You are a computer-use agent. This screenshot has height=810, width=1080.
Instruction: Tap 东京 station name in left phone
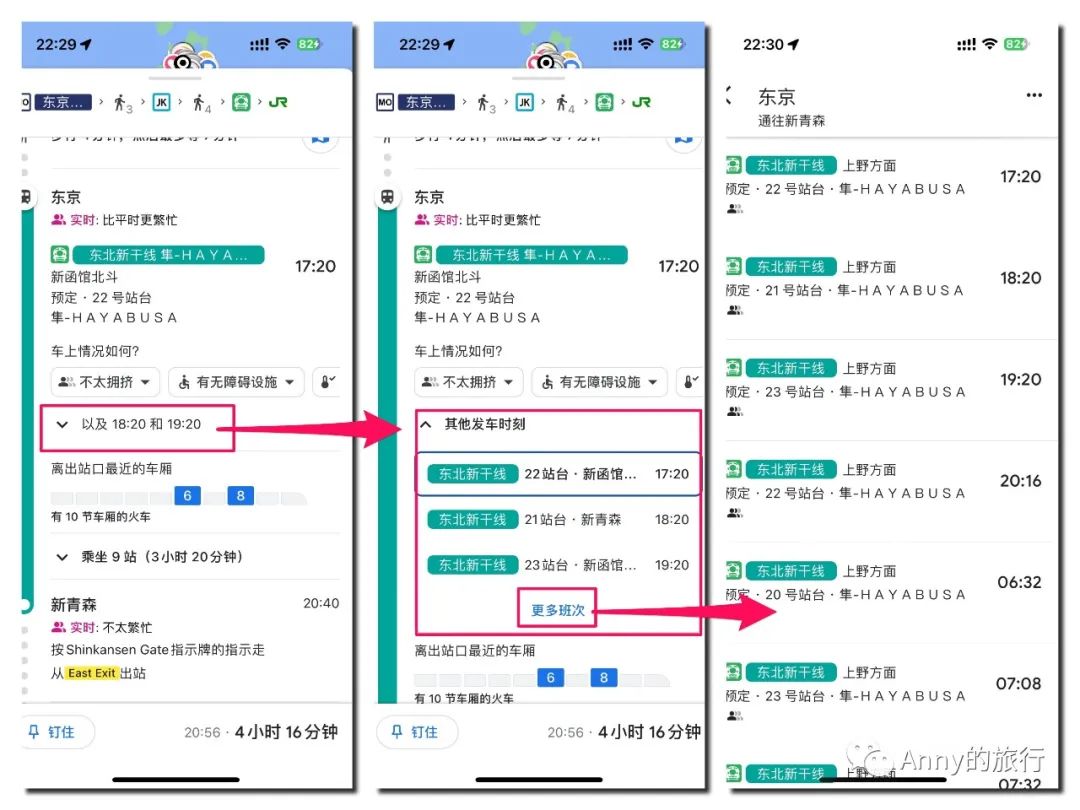(66, 197)
